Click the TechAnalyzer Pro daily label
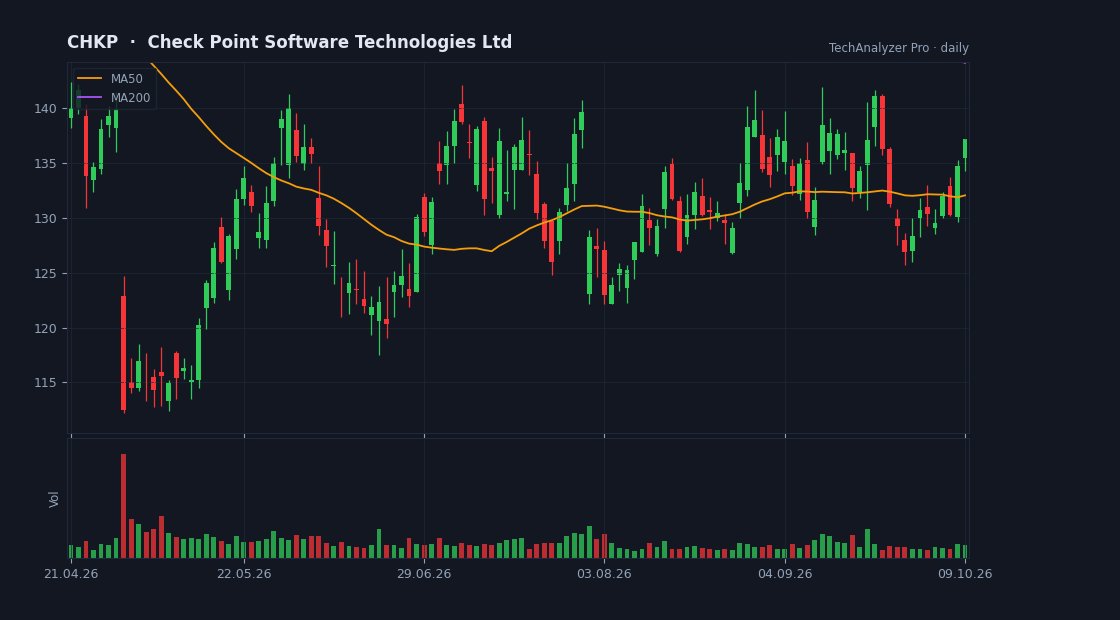The height and width of the screenshot is (620, 1120). [x=899, y=48]
